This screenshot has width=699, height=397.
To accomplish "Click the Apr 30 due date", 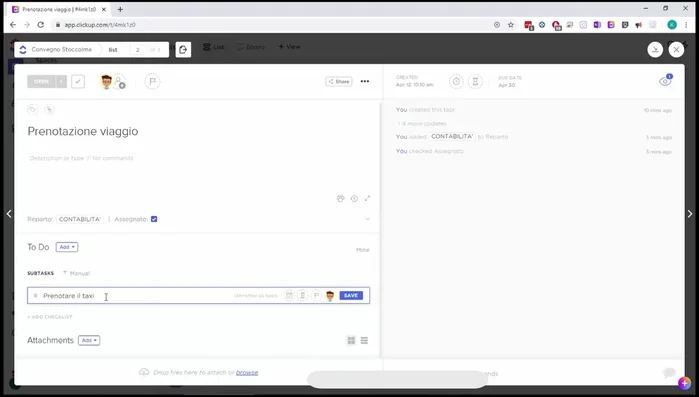I will click(506, 85).
